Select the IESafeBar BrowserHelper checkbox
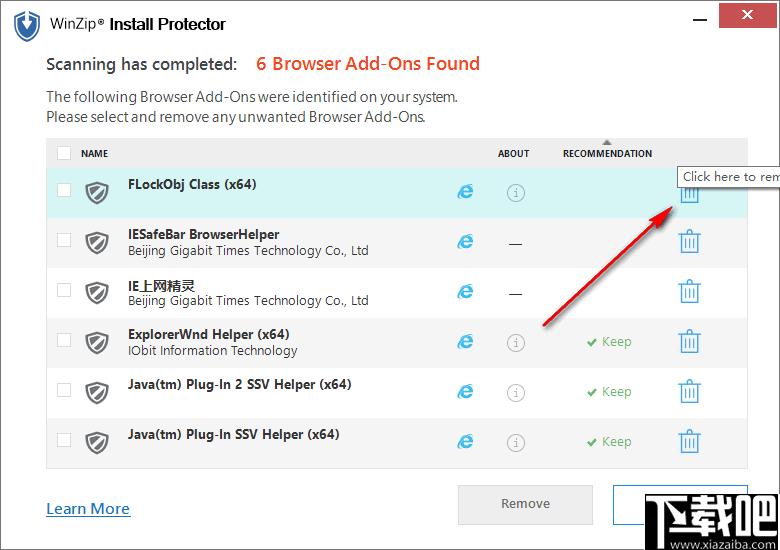This screenshot has height=550, width=780. [64, 240]
